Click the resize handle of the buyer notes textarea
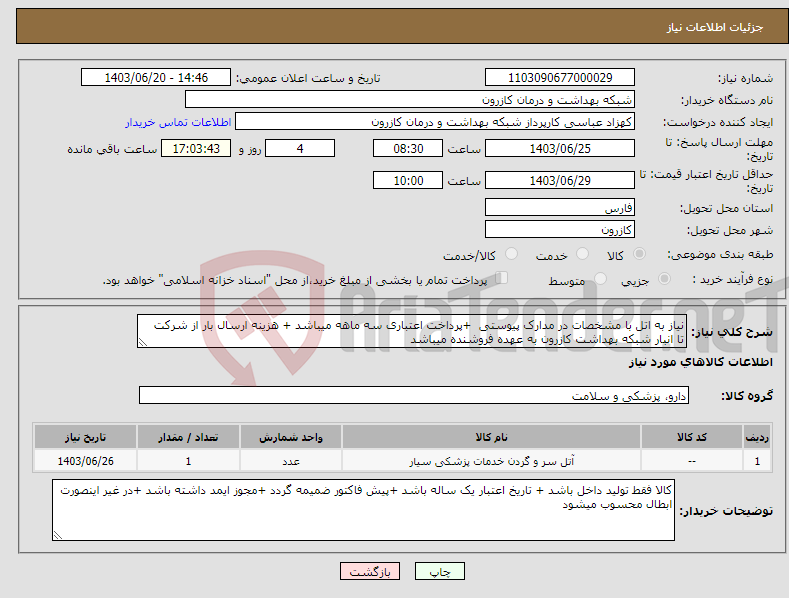Viewport: 789px width, 598px height. 58,536
